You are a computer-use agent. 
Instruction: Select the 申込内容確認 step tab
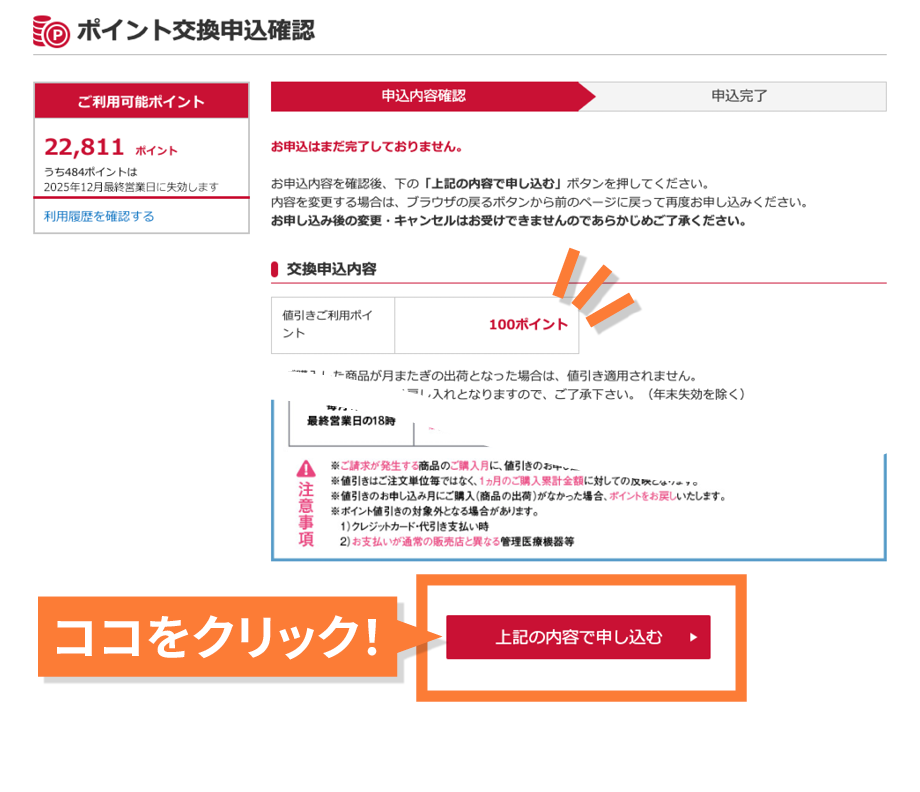tap(424, 96)
